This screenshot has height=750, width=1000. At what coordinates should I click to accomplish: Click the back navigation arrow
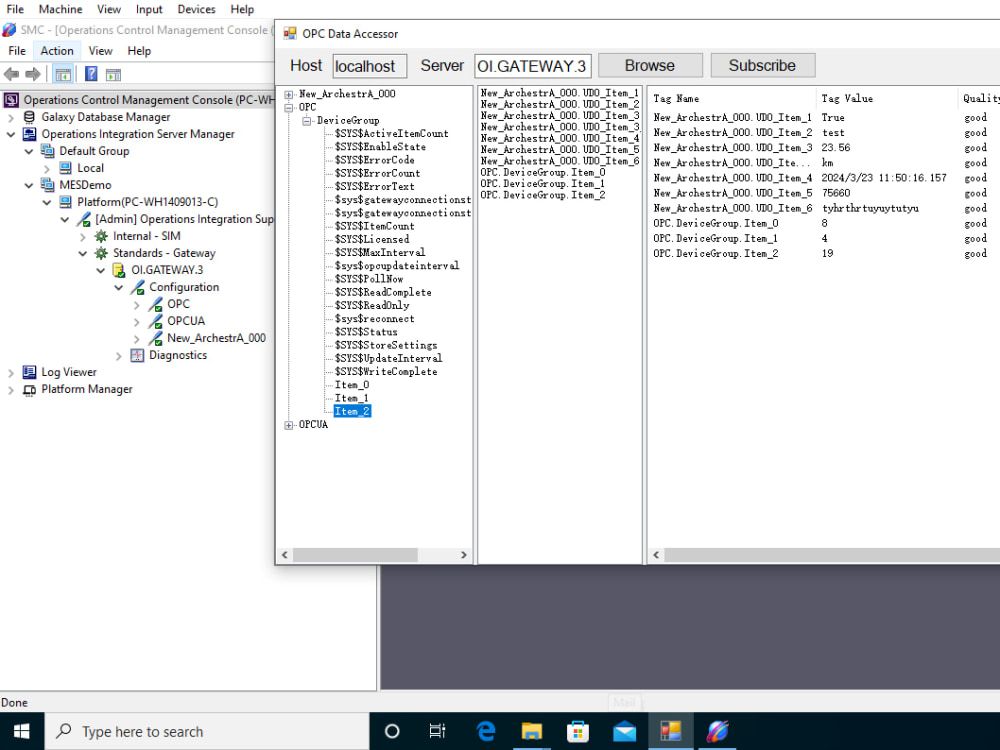coord(12,72)
